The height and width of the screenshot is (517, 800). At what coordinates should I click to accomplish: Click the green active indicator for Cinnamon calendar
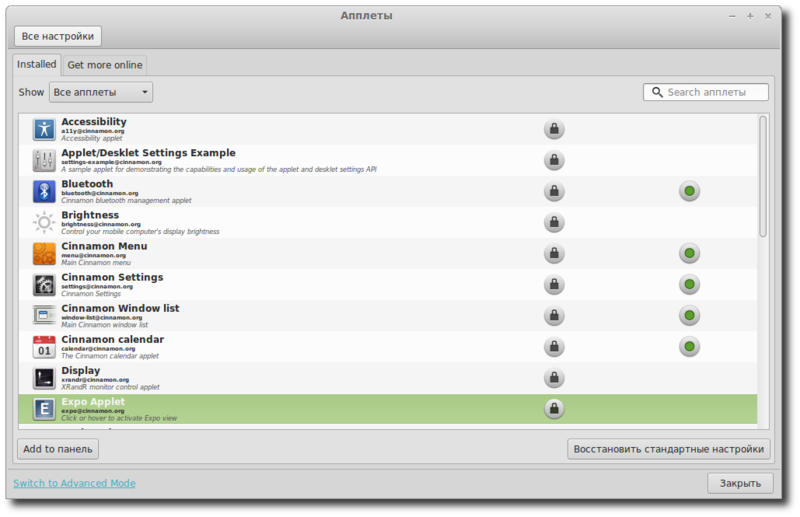click(689, 347)
